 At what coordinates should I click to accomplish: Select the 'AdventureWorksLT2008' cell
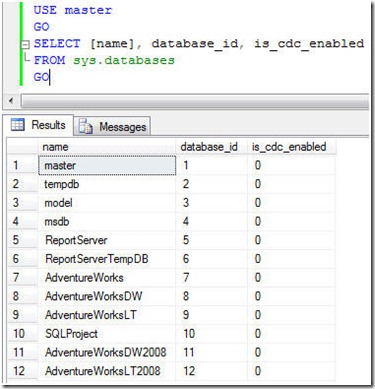coord(107,371)
